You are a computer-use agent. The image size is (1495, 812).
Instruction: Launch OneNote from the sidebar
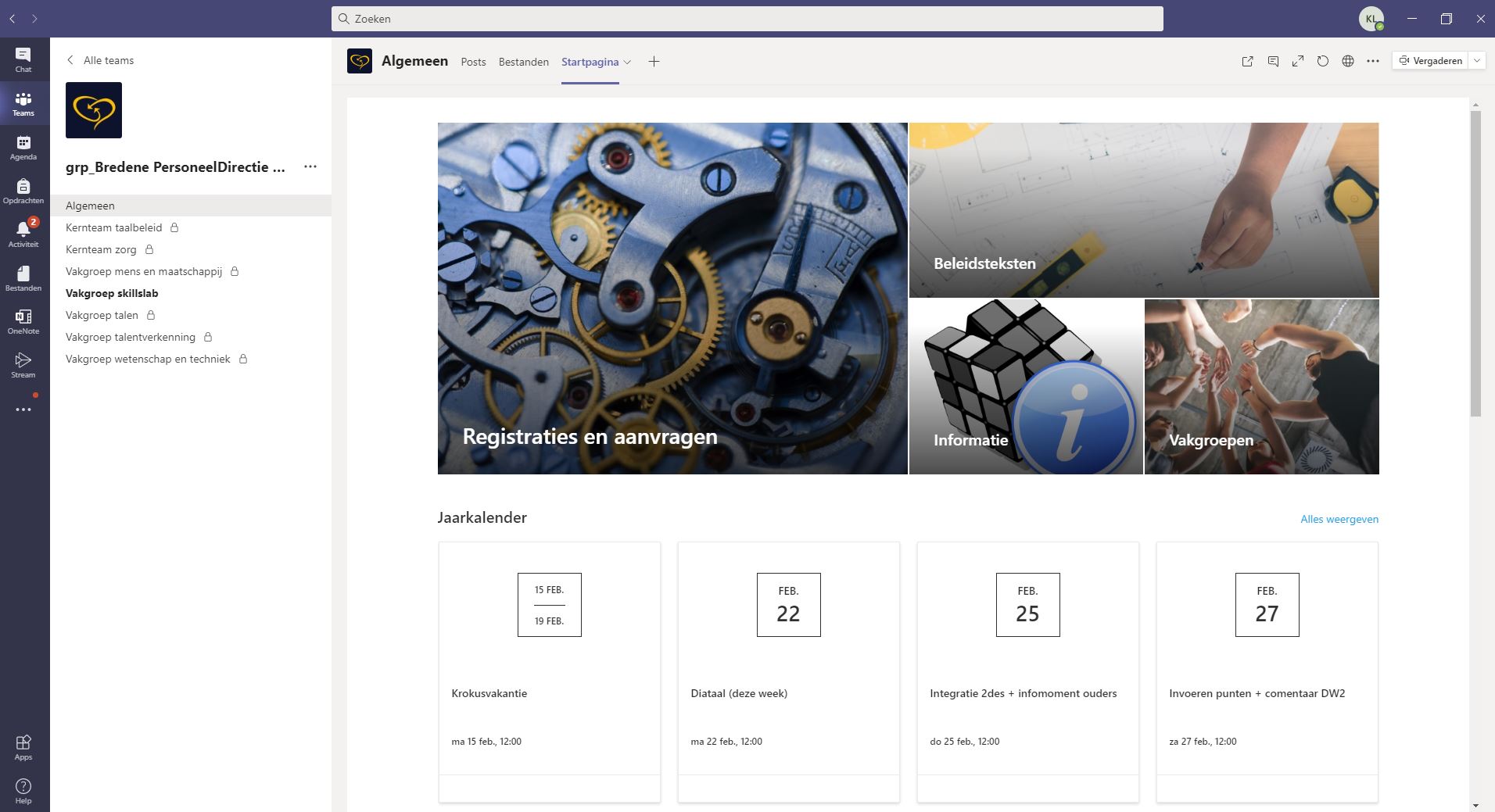[x=23, y=322]
